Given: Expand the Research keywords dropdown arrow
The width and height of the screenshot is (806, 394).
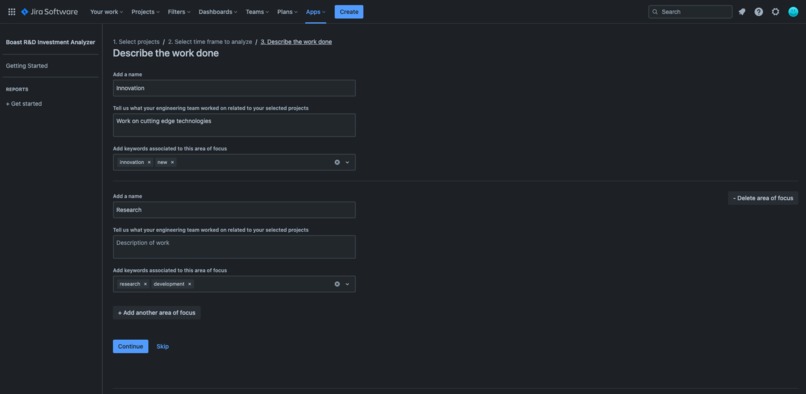Looking at the screenshot, I should coord(347,284).
